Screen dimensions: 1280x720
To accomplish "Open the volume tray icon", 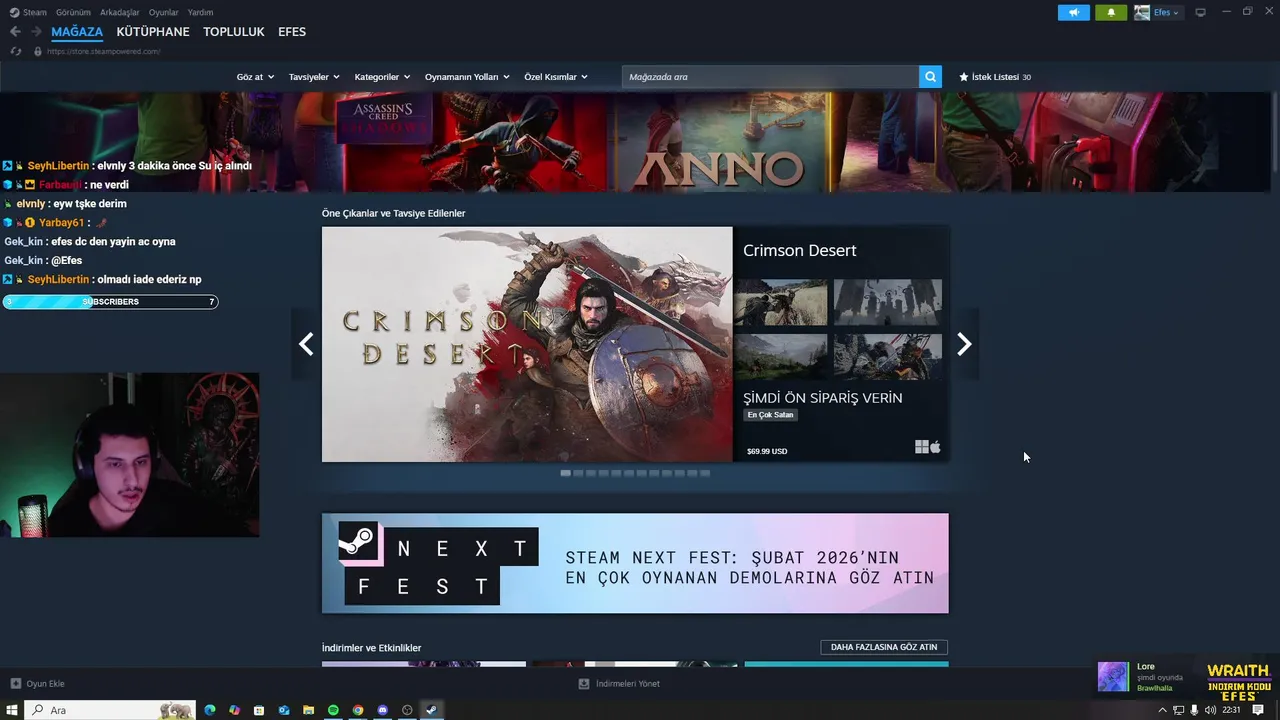I will tap(1210, 710).
